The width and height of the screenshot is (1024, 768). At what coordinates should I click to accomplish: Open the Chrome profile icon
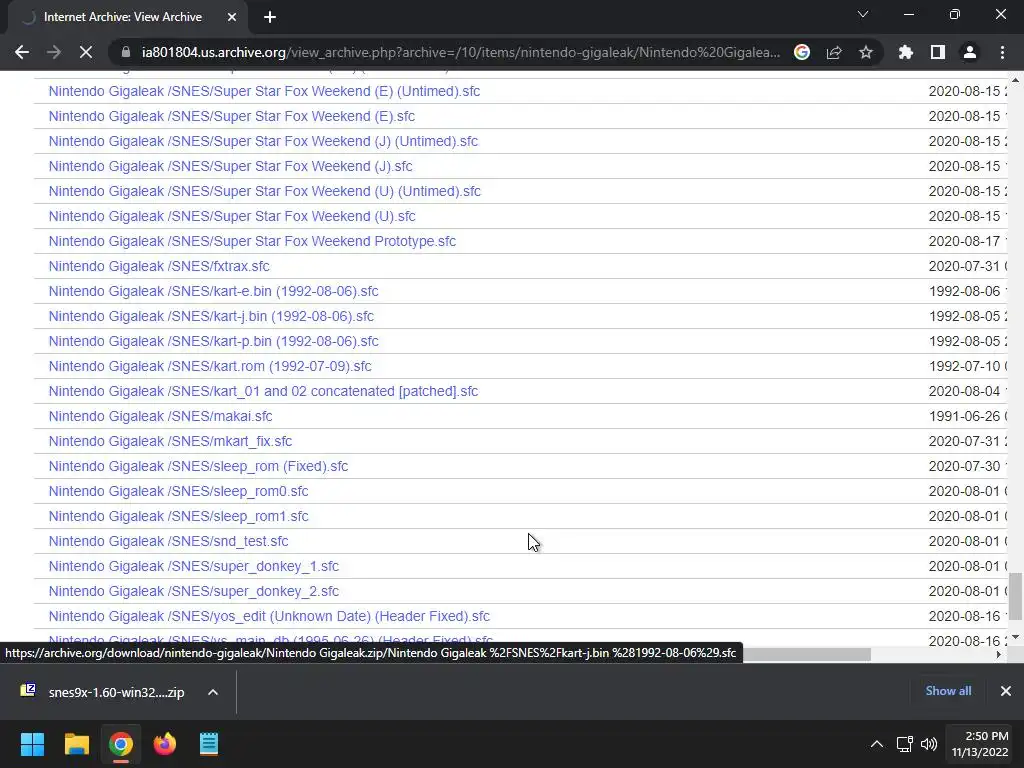[x=970, y=52]
